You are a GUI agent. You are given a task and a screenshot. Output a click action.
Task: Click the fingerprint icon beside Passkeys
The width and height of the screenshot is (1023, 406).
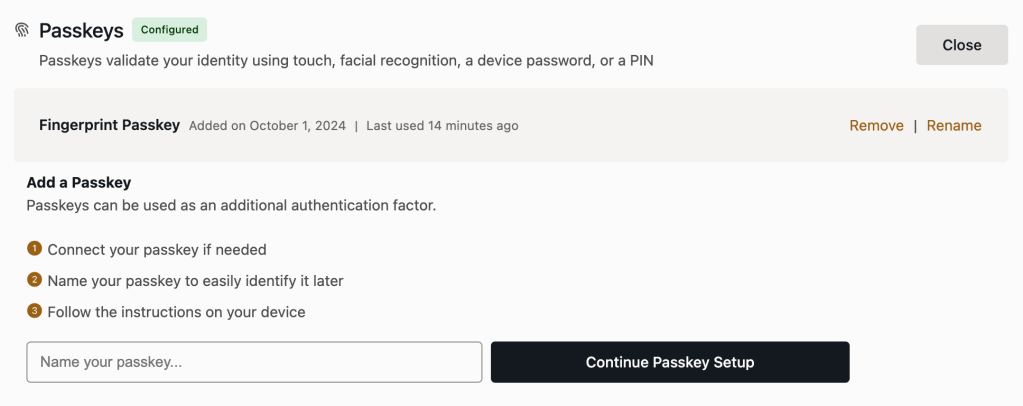(22, 30)
